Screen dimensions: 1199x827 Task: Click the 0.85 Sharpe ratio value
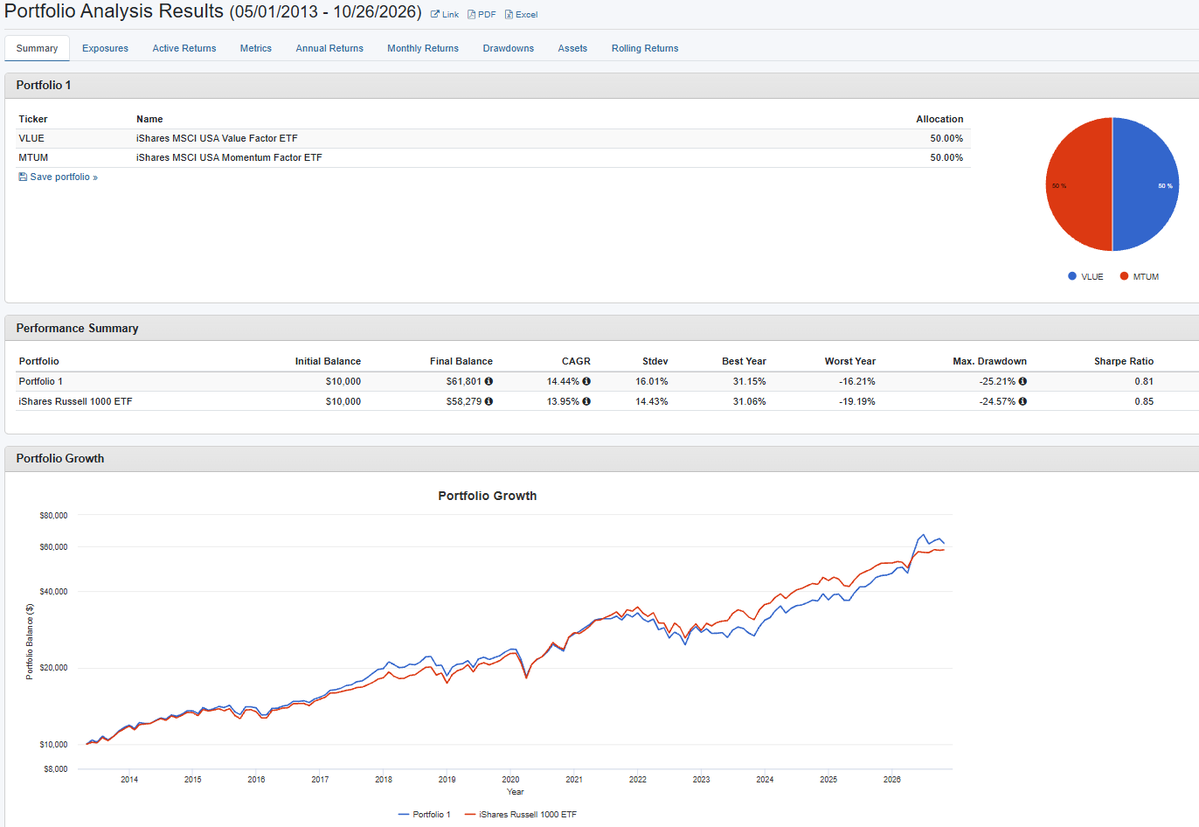tap(1144, 401)
